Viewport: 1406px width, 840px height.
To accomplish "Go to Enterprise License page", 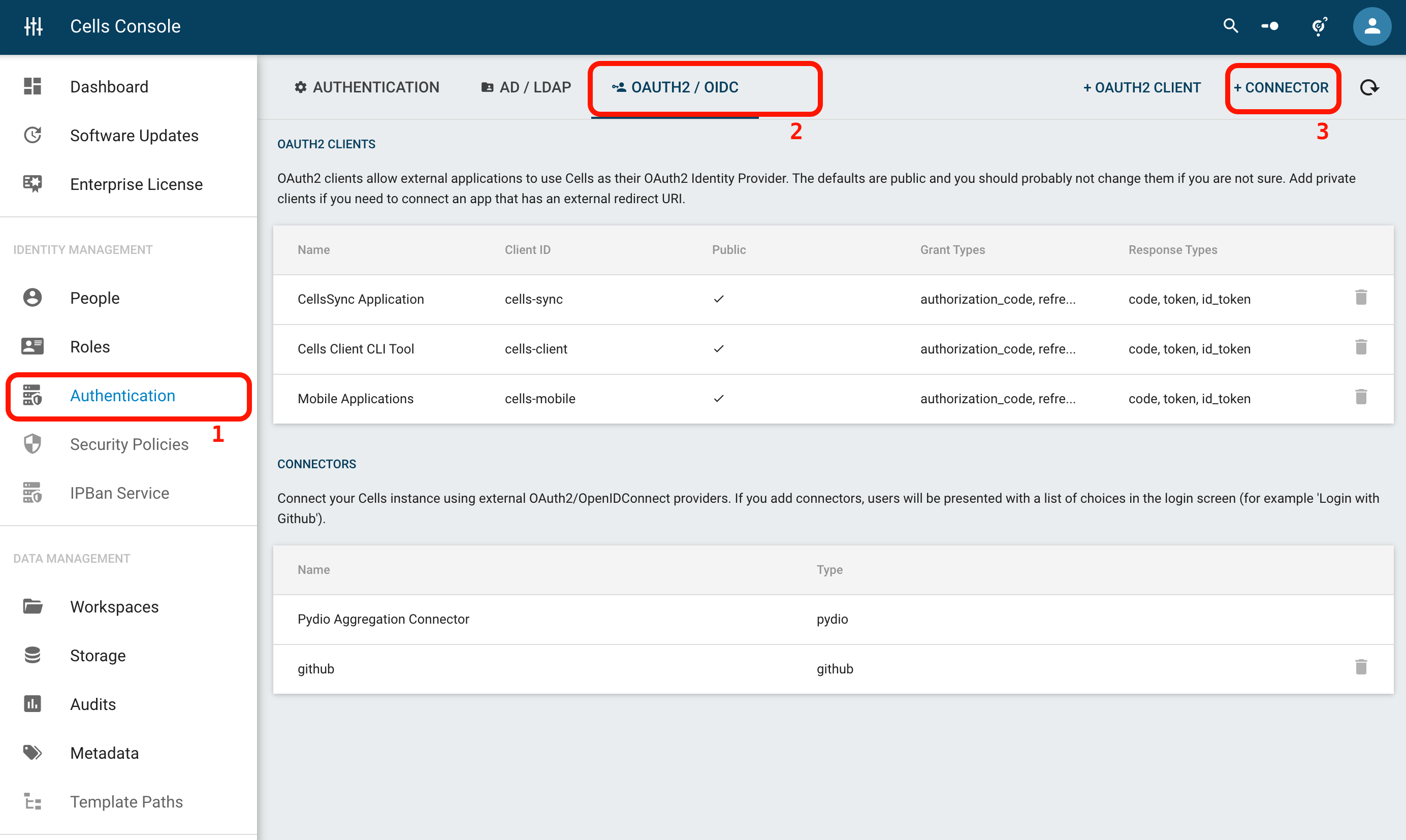I will tap(136, 184).
